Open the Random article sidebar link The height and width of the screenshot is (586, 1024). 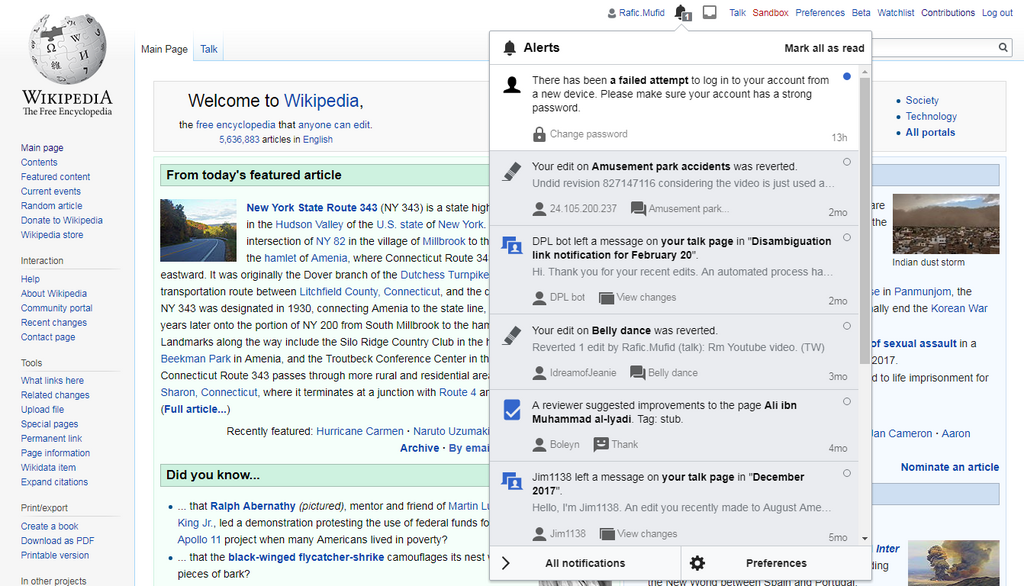tap(52, 206)
